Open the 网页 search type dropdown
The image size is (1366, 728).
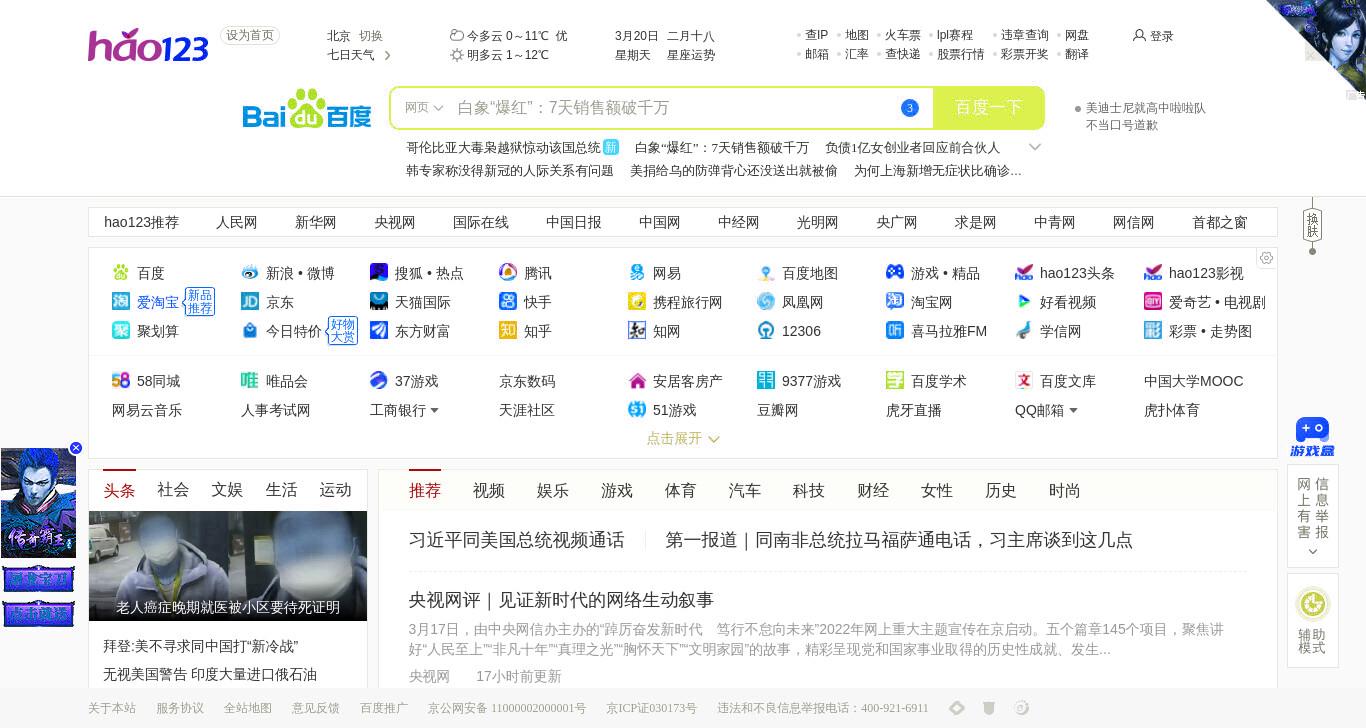424,108
